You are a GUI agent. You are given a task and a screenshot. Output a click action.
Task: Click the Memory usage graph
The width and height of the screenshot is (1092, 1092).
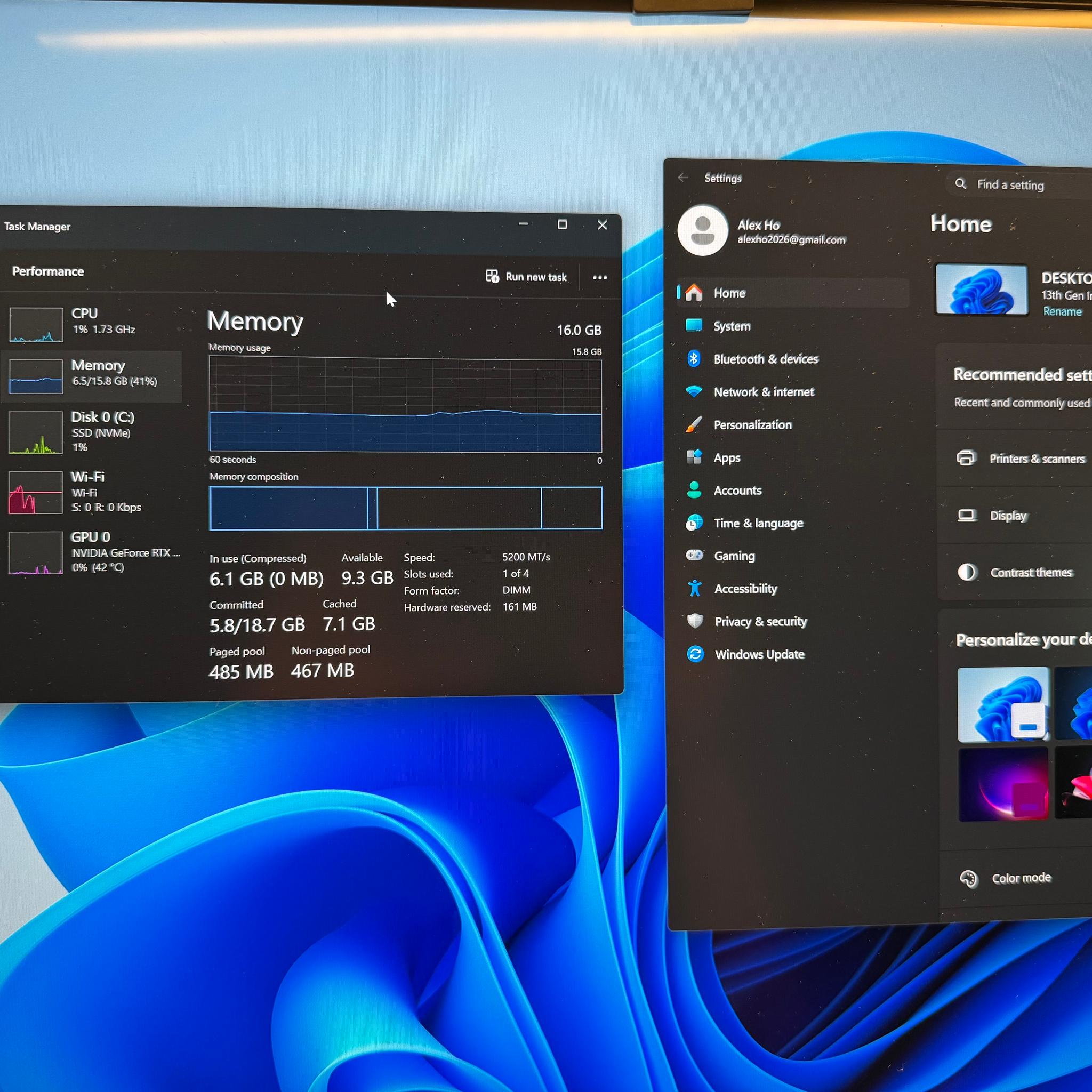click(405, 405)
